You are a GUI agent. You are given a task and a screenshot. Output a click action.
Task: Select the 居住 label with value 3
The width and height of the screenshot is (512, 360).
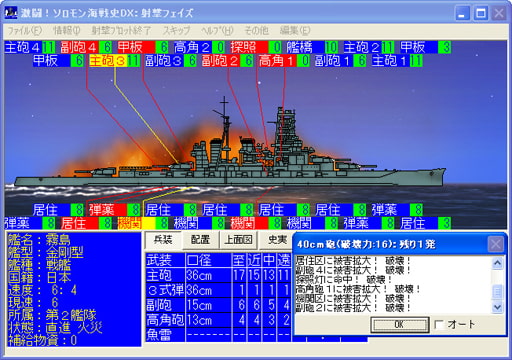pyautogui.click(x=426, y=223)
